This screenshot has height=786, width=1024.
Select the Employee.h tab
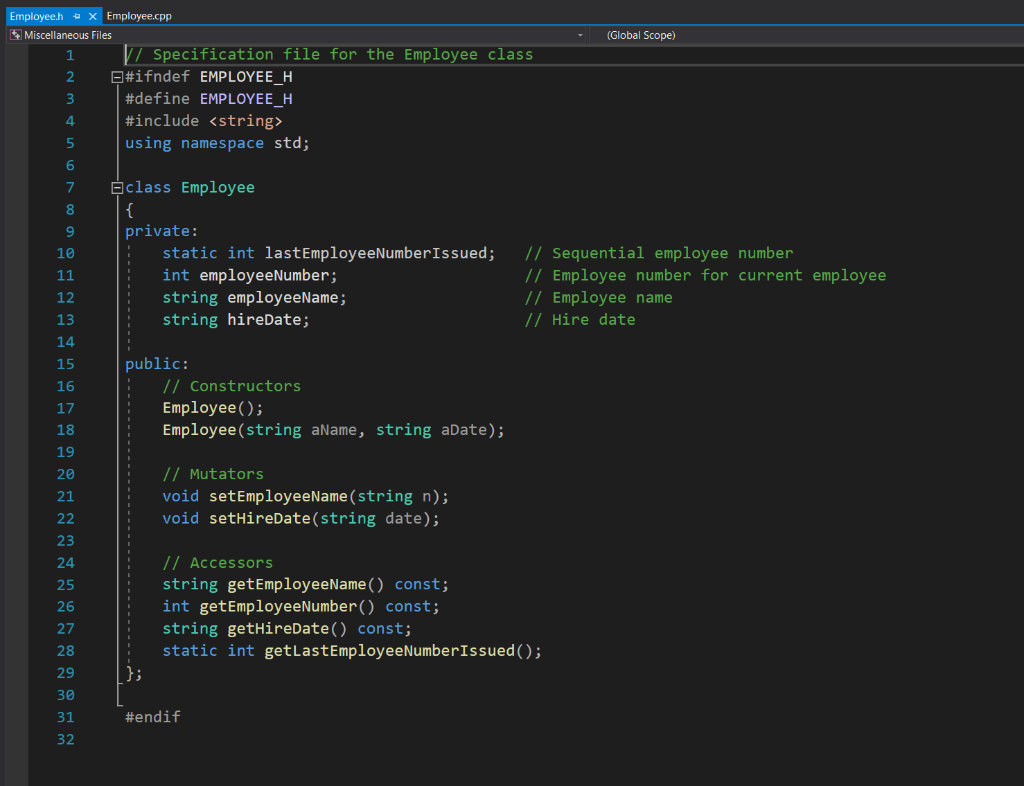(36, 16)
